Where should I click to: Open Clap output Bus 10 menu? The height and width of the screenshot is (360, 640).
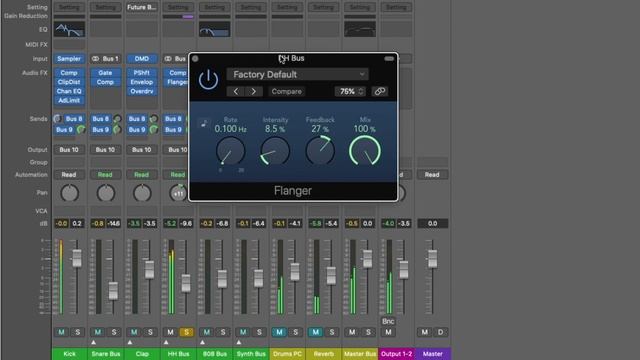pos(142,150)
